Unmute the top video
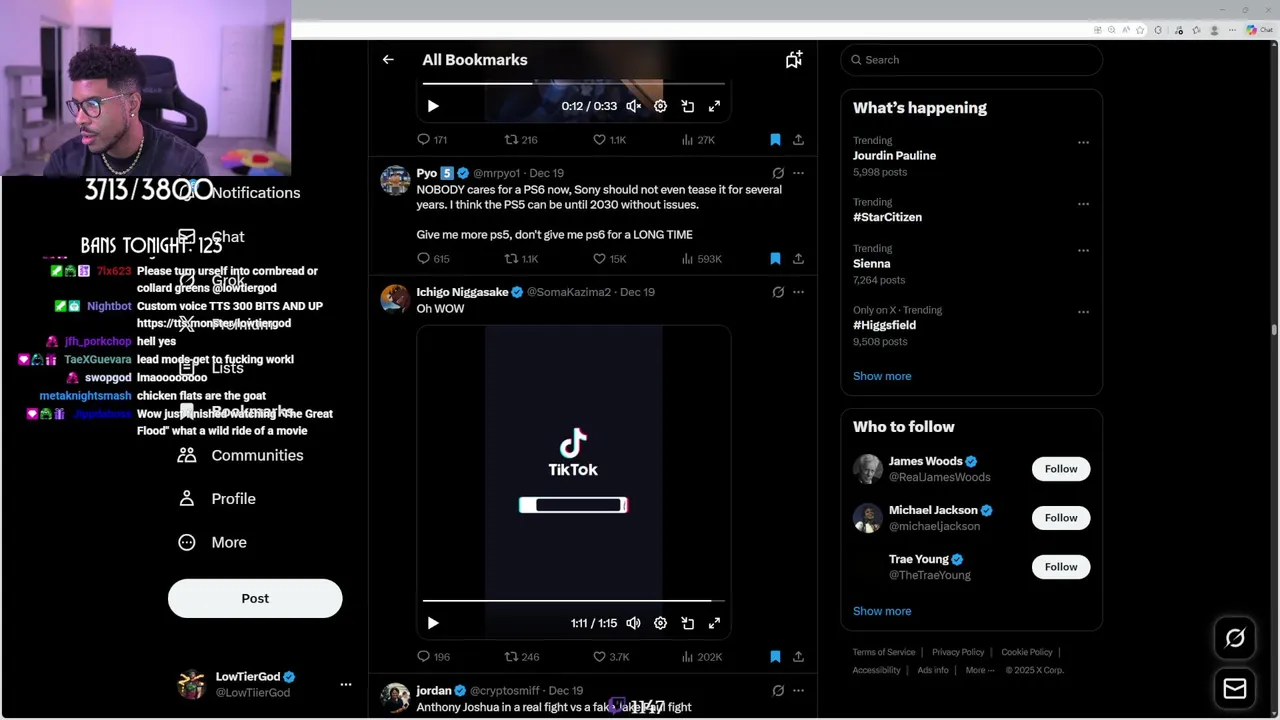This screenshot has width=1280, height=720. (x=633, y=106)
